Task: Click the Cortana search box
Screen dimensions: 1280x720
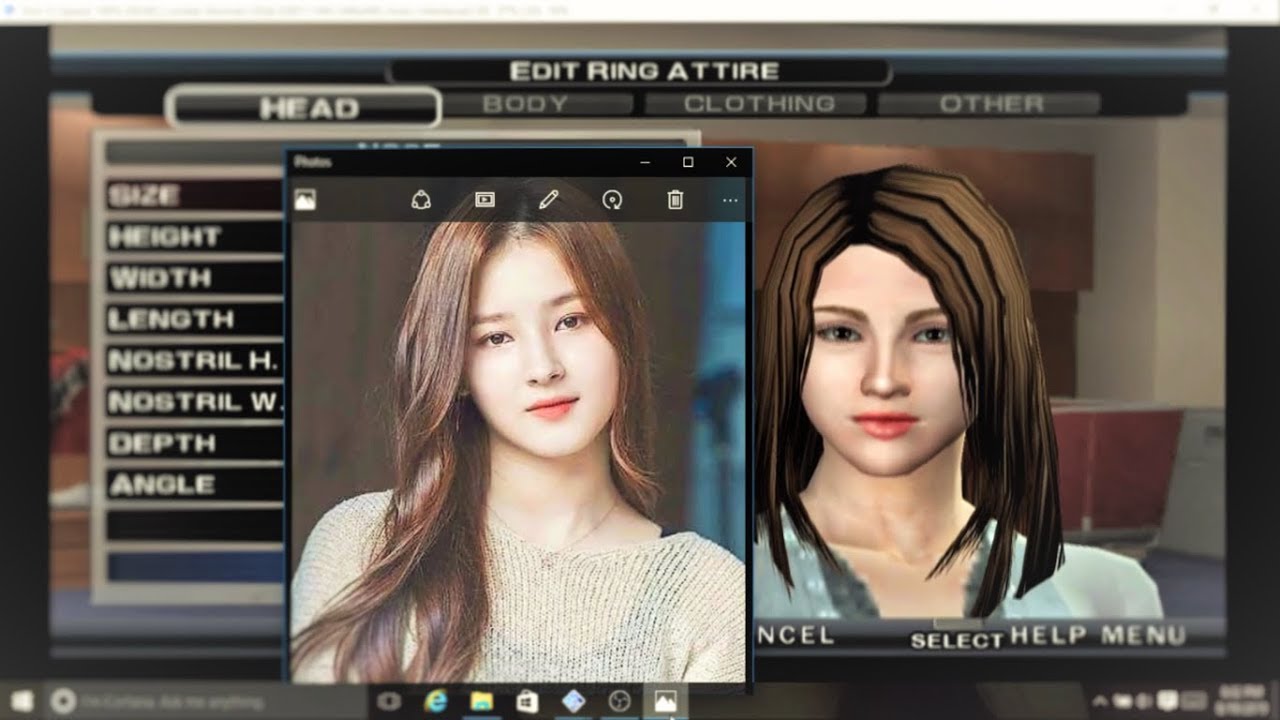Action: [205, 701]
